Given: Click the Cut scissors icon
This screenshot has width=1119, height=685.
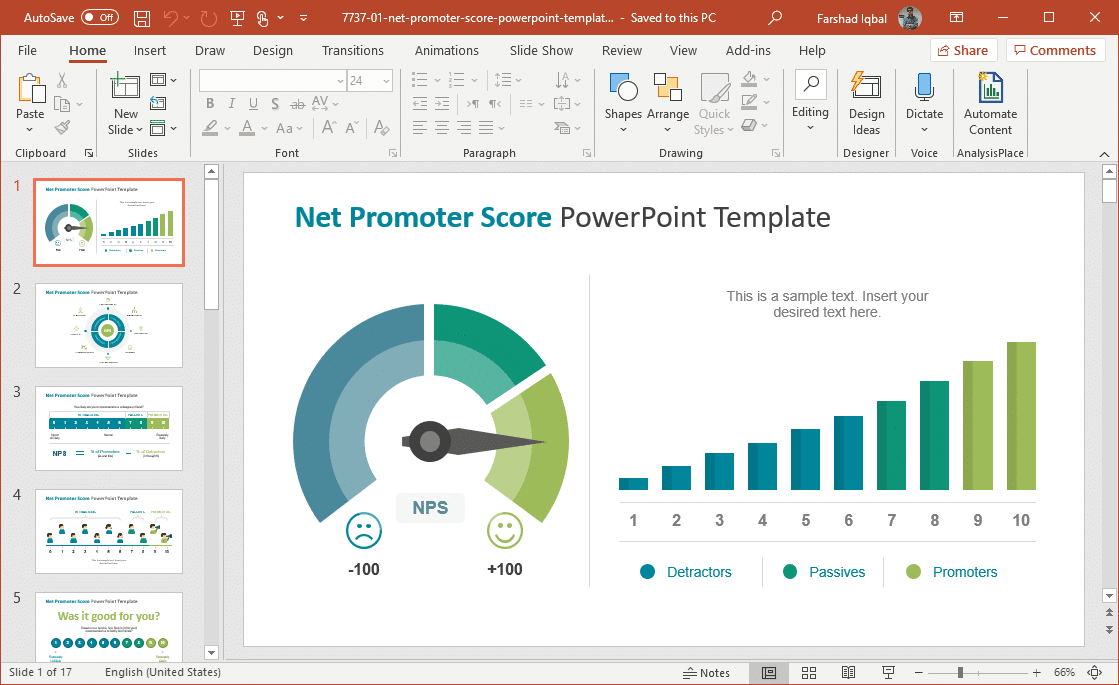Looking at the screenshot, I should click(x=62, y=81).
